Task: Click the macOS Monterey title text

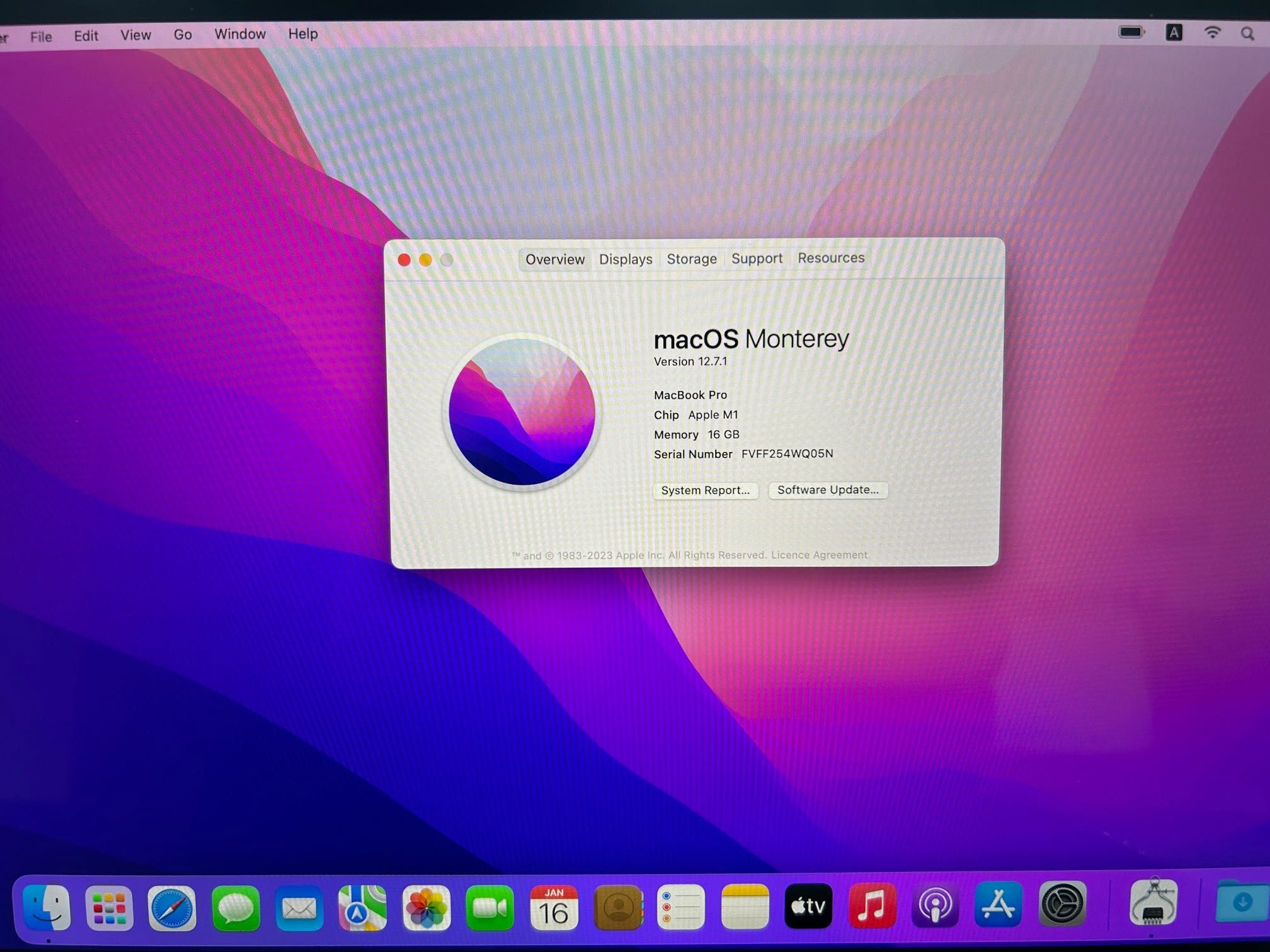Action: click(x=752, y=339)
